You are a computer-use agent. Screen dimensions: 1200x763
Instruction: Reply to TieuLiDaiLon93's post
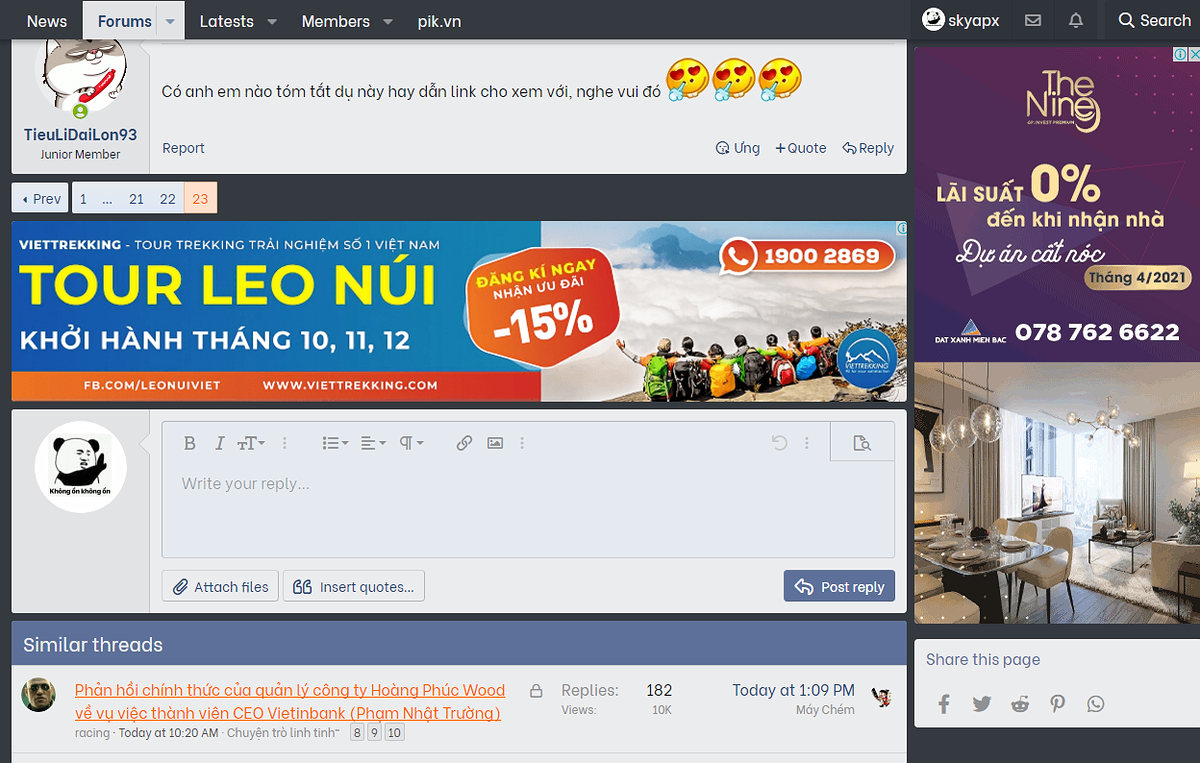click(x=868, y=148)
